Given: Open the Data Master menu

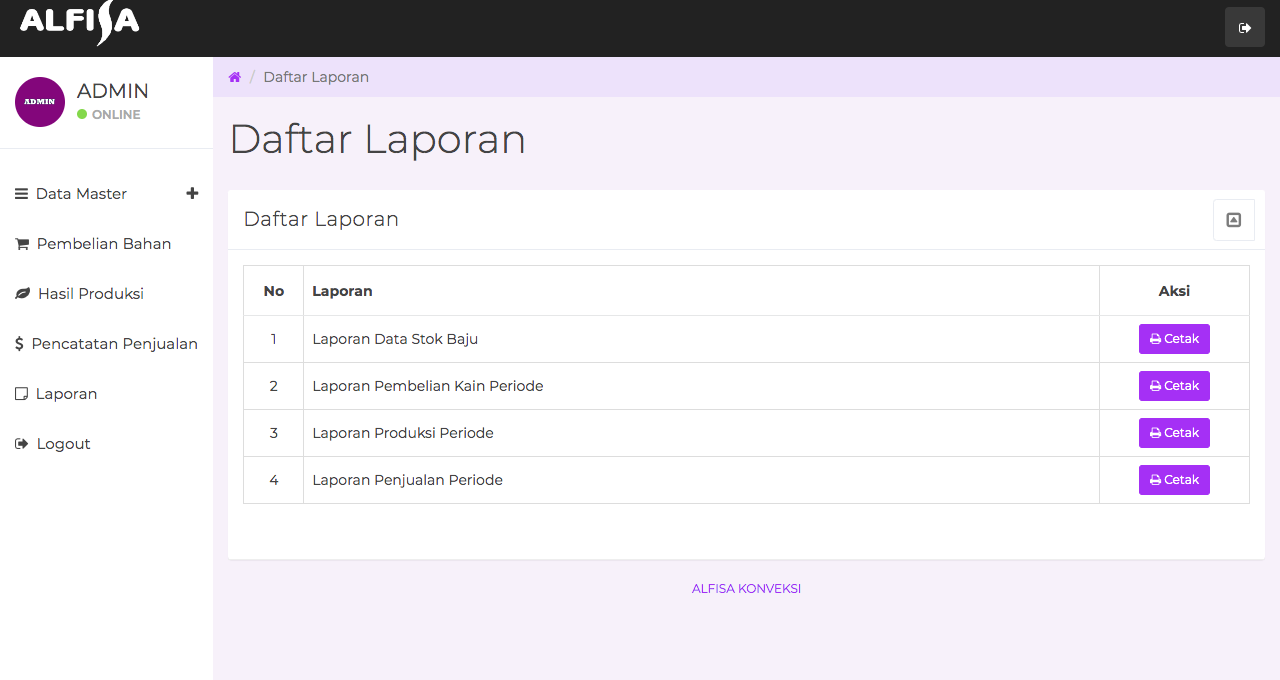Looking at the screenshot, I should click(x=81, y=194).
